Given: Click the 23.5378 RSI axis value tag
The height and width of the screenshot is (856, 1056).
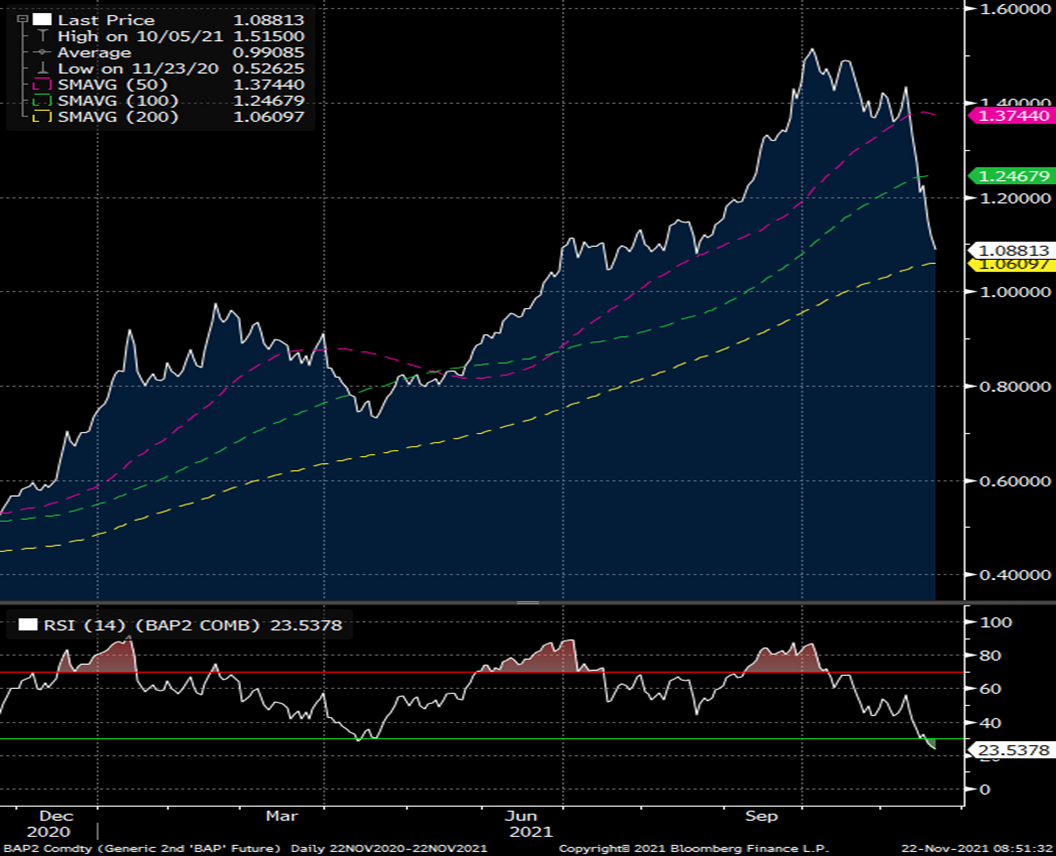Looking at the screenshot, I should pyautogui.click(x=1011, y=750).
